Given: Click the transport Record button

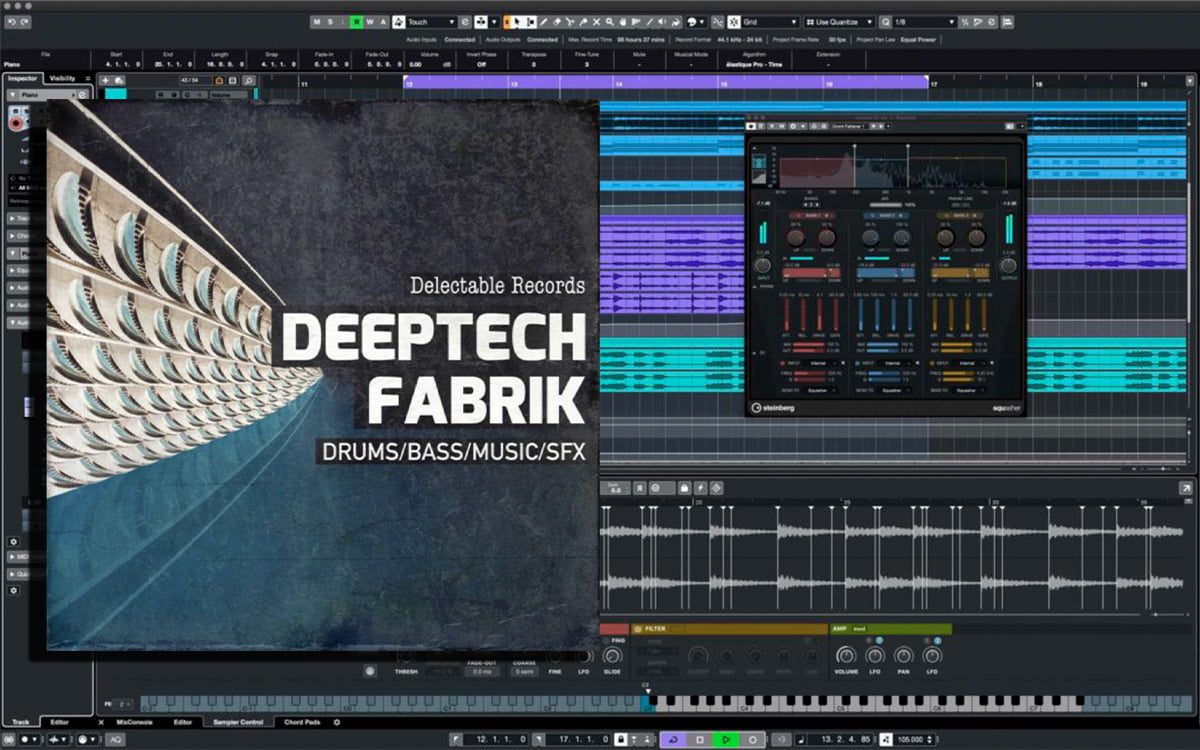Looking at the screenshot, I should pos(752,740).
